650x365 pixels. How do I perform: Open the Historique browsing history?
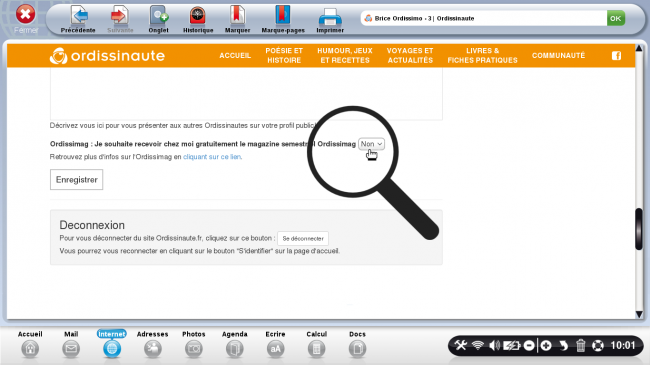[x=198, y=19]
